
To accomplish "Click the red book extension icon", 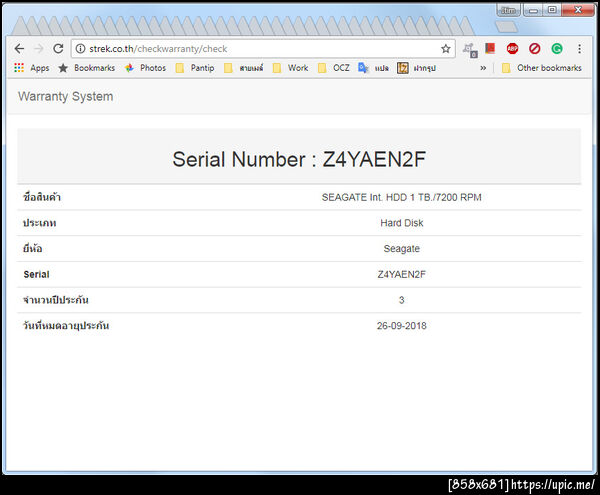I will tap(490, 48).
